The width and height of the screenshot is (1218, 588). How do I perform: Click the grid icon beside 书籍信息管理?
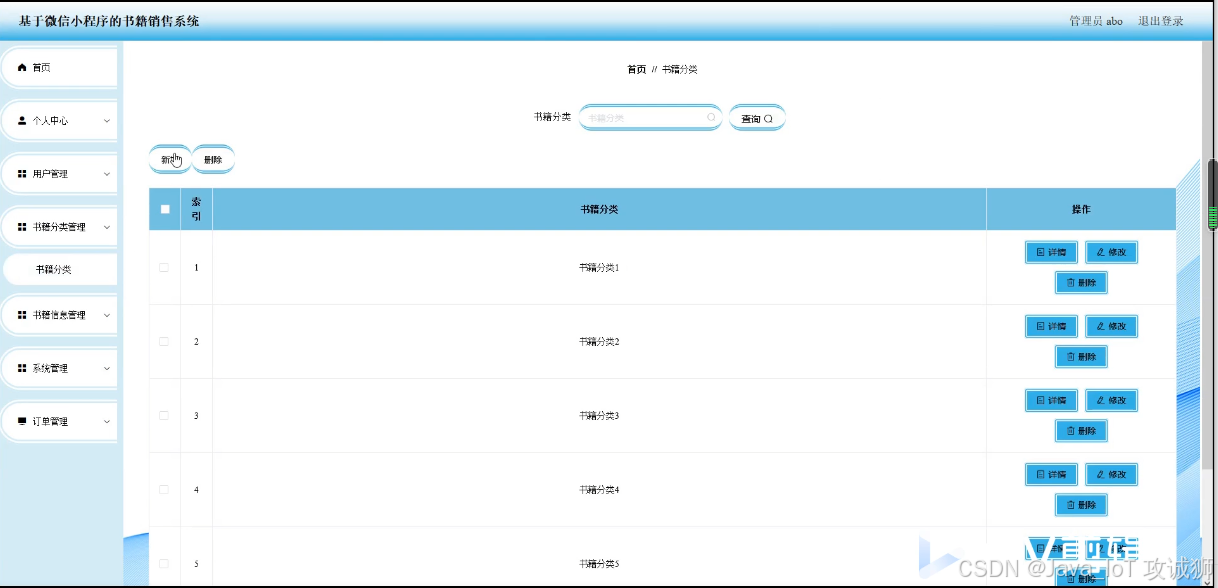click(22, 315)
